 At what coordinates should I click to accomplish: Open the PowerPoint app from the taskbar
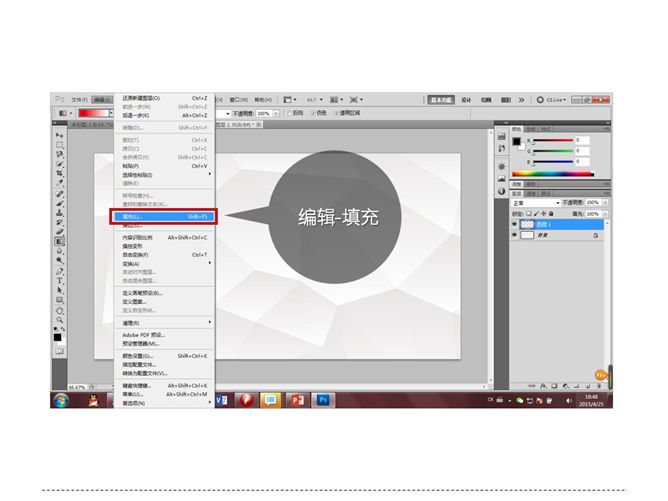coord(295,399)
